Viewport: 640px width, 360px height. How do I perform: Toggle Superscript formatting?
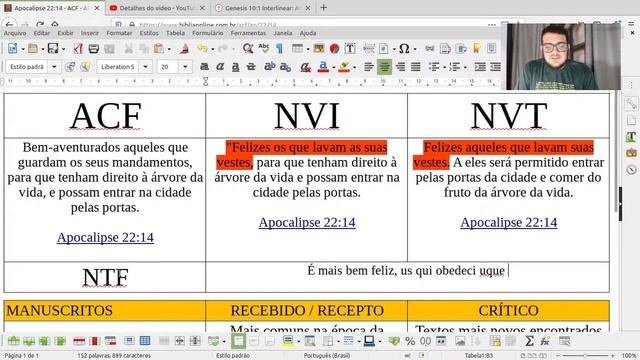pos(269,67)
